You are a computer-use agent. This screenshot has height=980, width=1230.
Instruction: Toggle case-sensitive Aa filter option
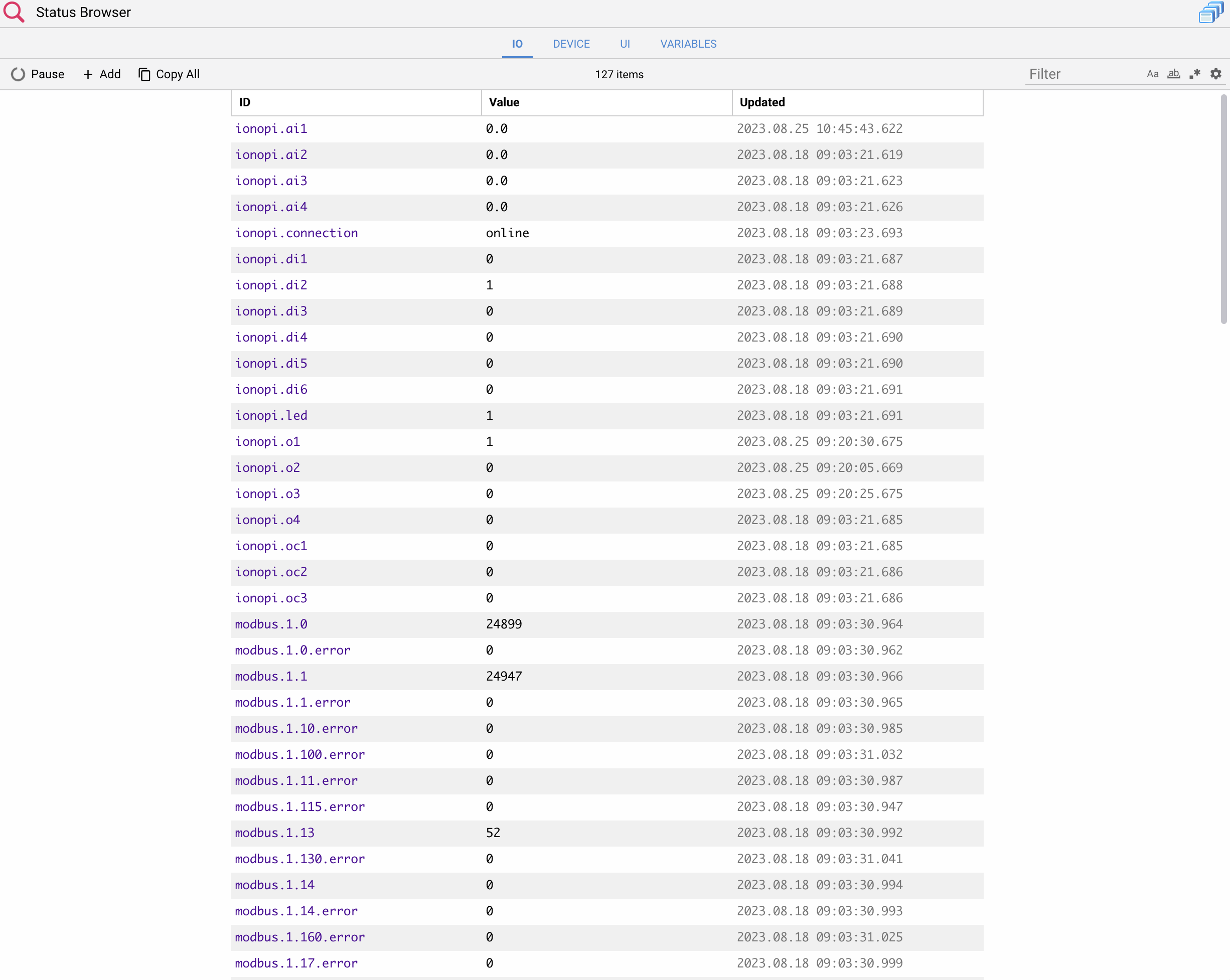tap(1152, 74)
